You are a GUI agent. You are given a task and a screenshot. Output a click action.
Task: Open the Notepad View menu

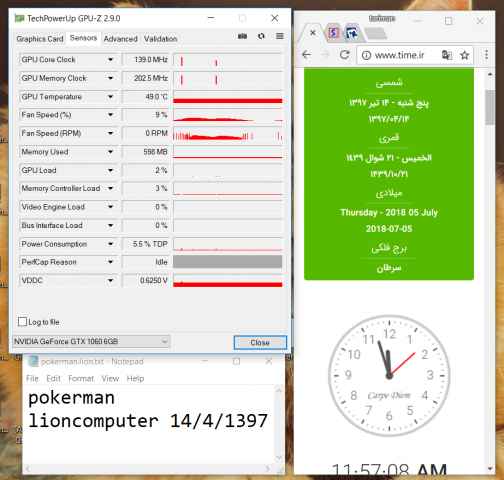[x=110, y=378]
